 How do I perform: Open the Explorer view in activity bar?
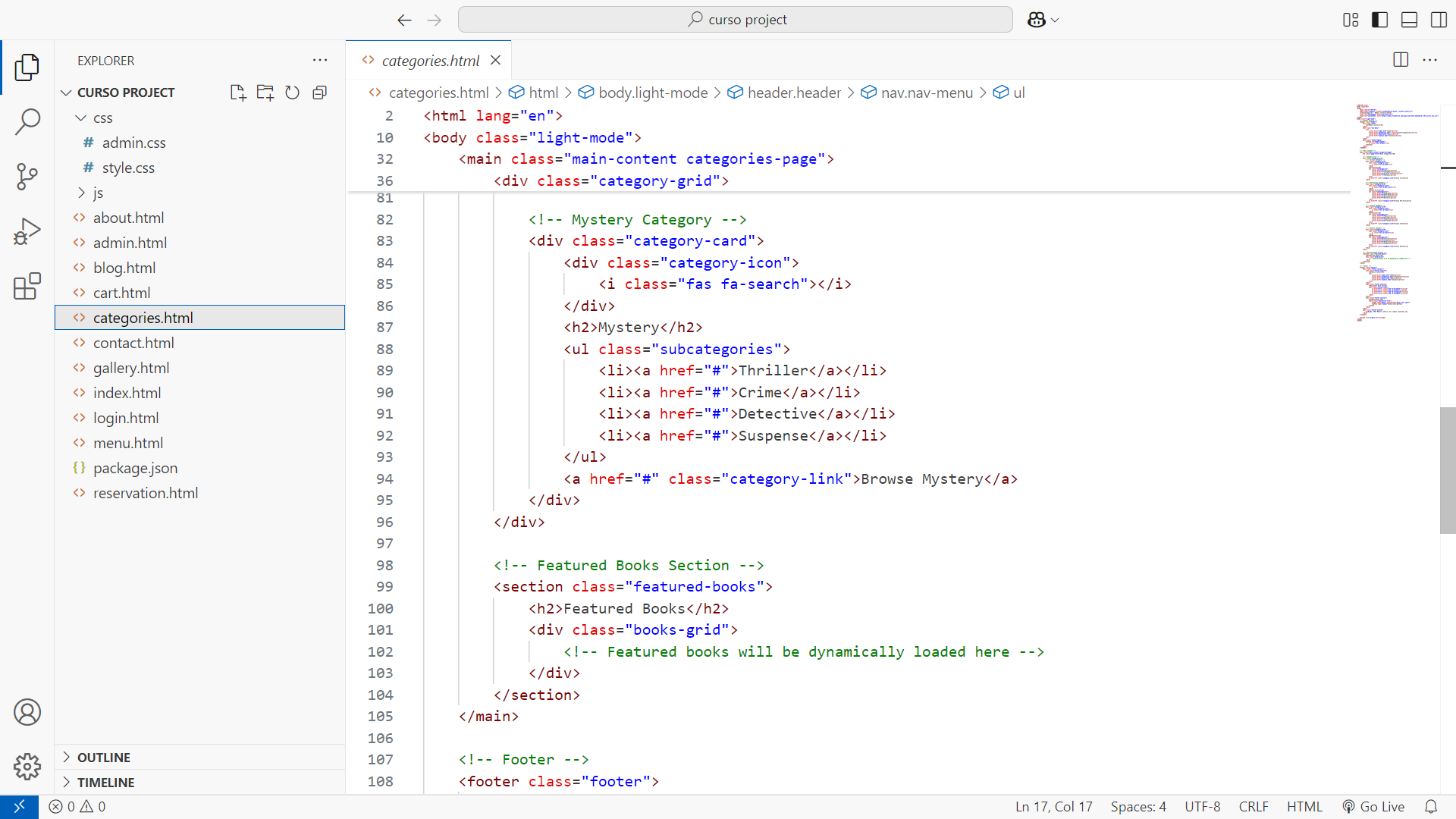(27, 67)
